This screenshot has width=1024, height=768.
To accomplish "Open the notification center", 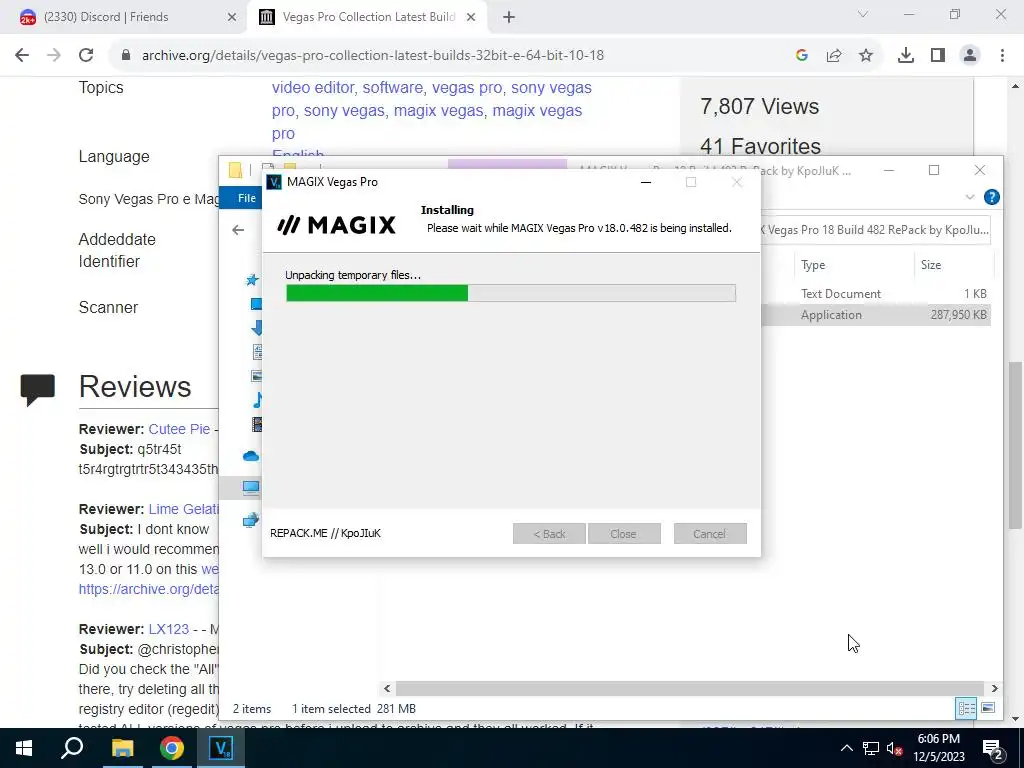I will [x=993, y=748].
